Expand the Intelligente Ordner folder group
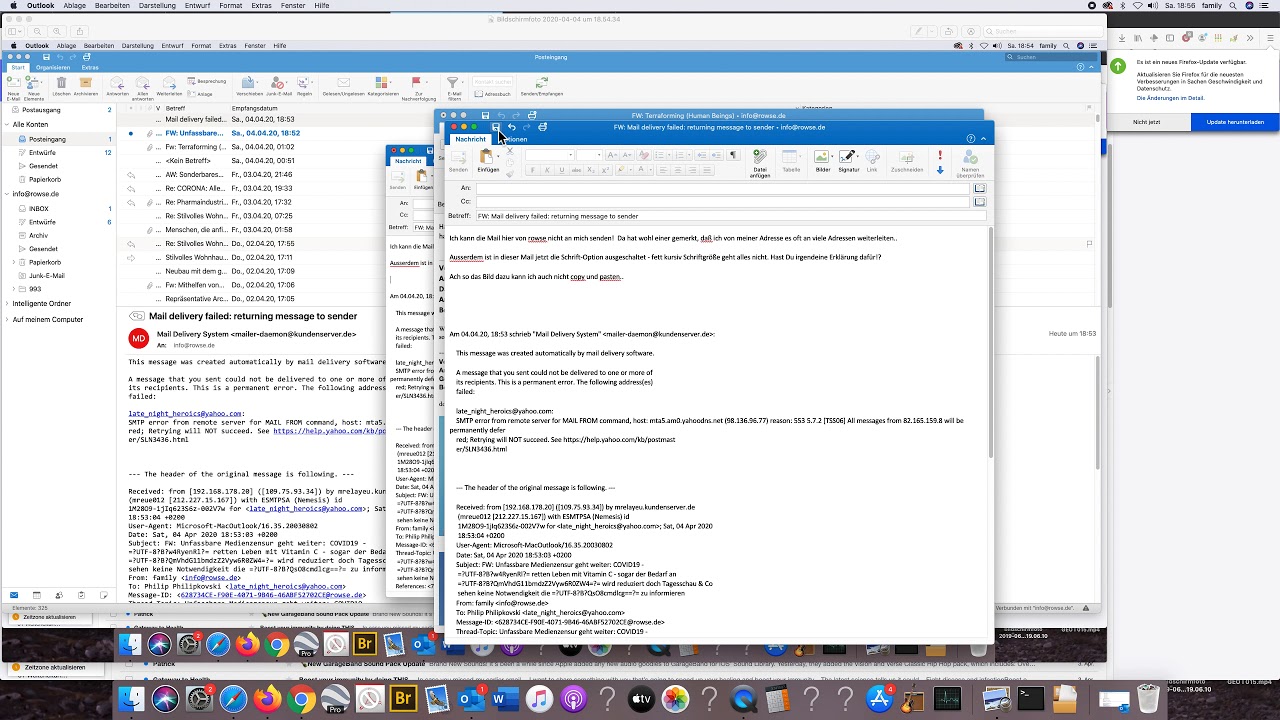1280x720 pixels. tap(7, 303)
